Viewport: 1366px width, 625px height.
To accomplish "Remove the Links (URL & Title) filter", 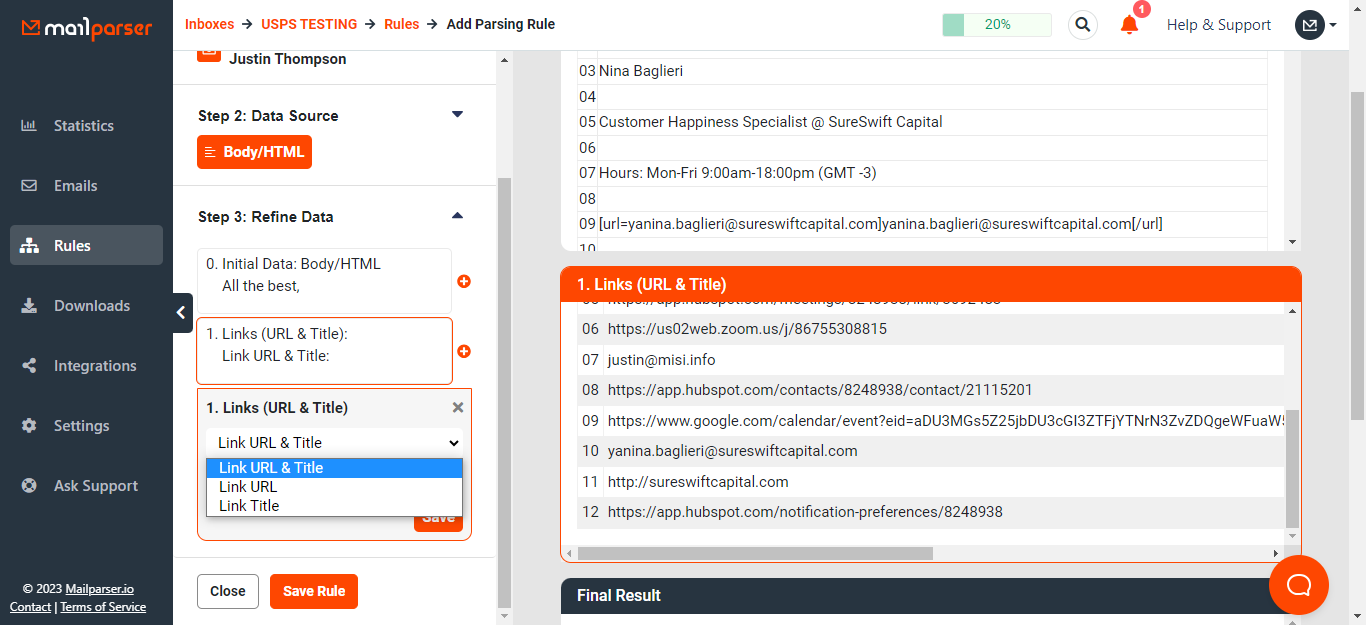I will (458, 407).
